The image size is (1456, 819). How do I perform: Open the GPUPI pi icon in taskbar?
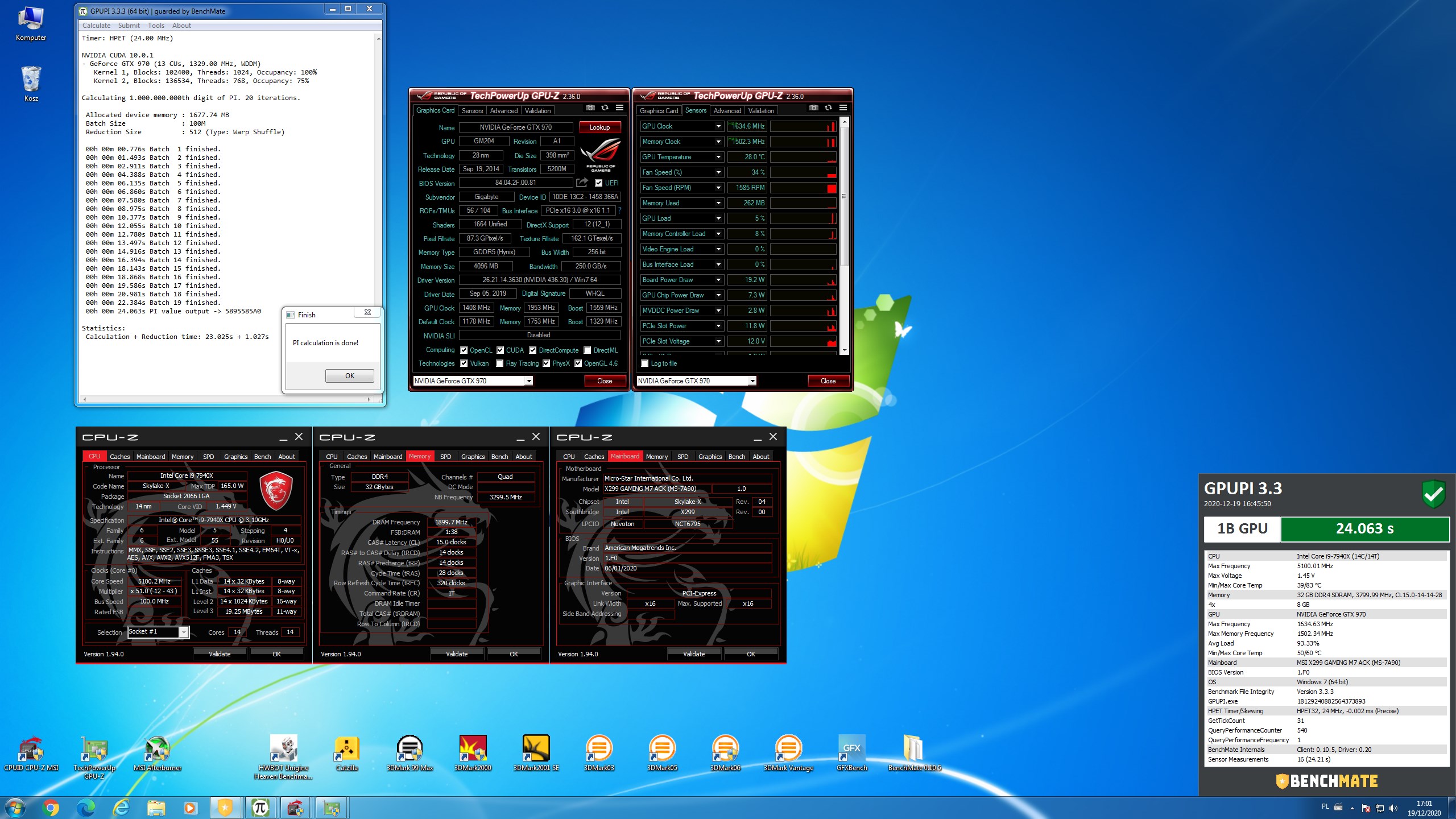260,808
